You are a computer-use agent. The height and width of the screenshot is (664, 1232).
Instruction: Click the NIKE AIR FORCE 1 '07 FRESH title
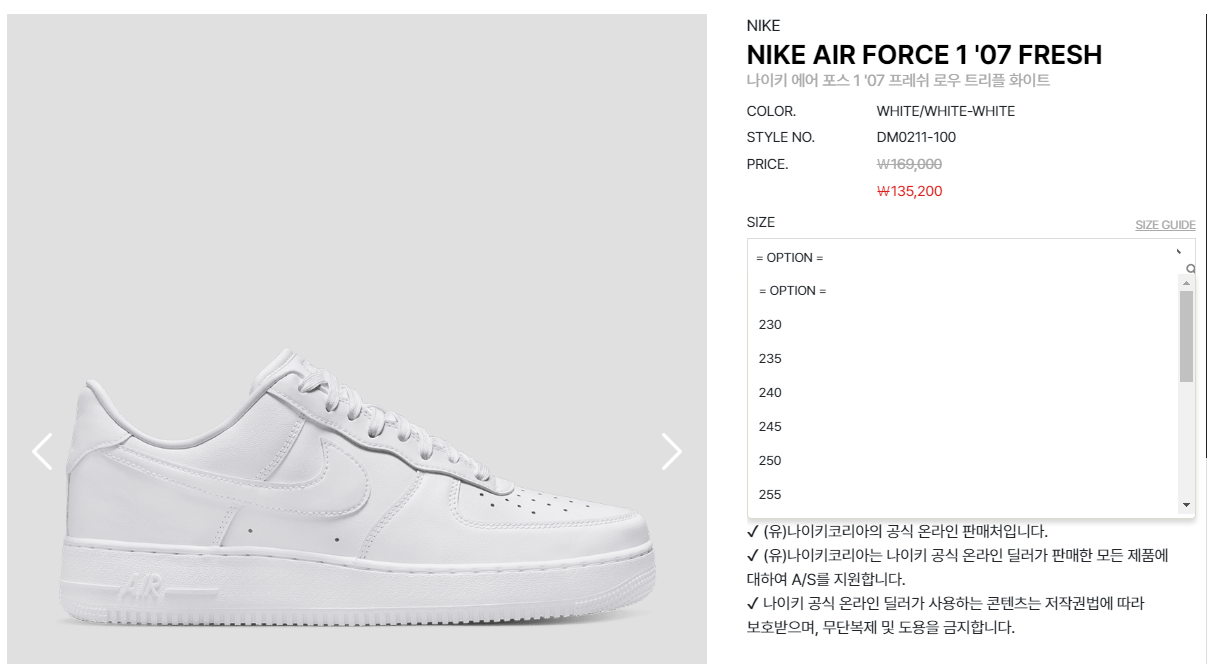coord(924,55)
